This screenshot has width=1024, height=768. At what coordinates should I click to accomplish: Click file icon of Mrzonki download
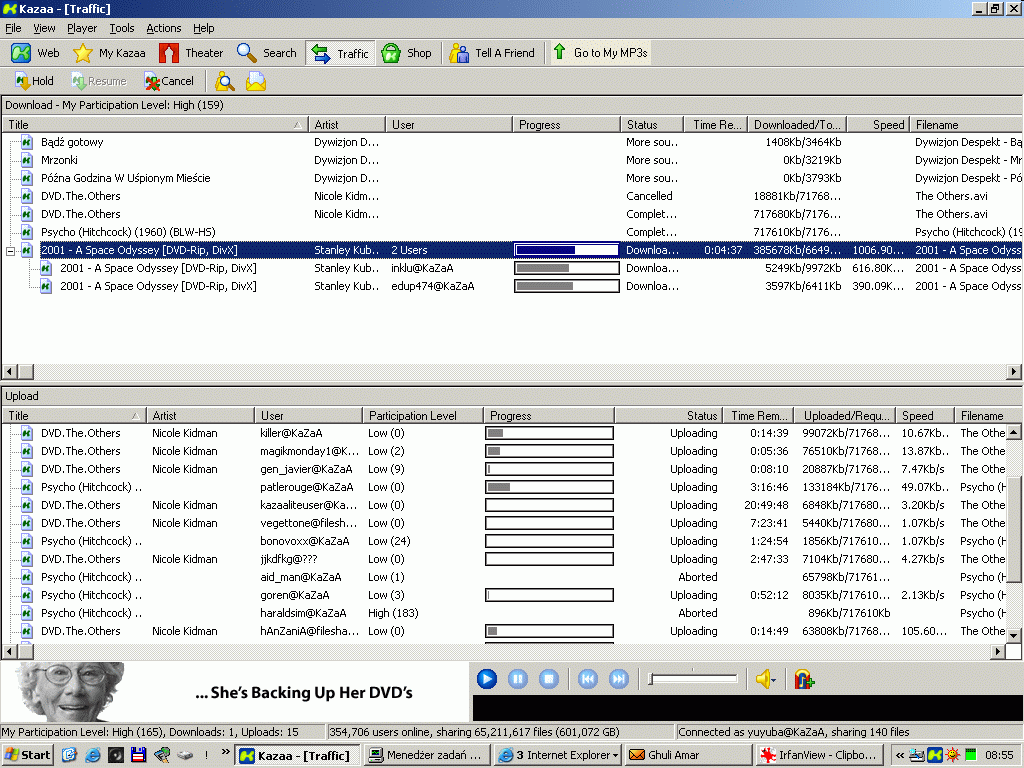pos(27,160)
